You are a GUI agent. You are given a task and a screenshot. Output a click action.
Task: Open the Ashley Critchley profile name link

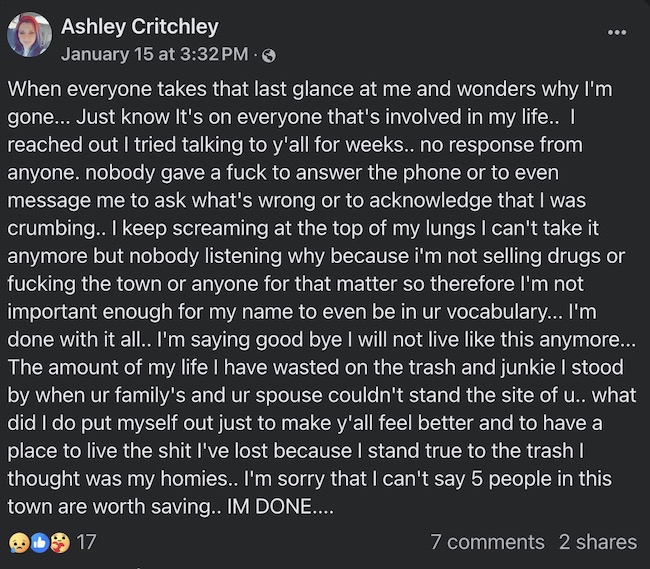tap(140, 27)
